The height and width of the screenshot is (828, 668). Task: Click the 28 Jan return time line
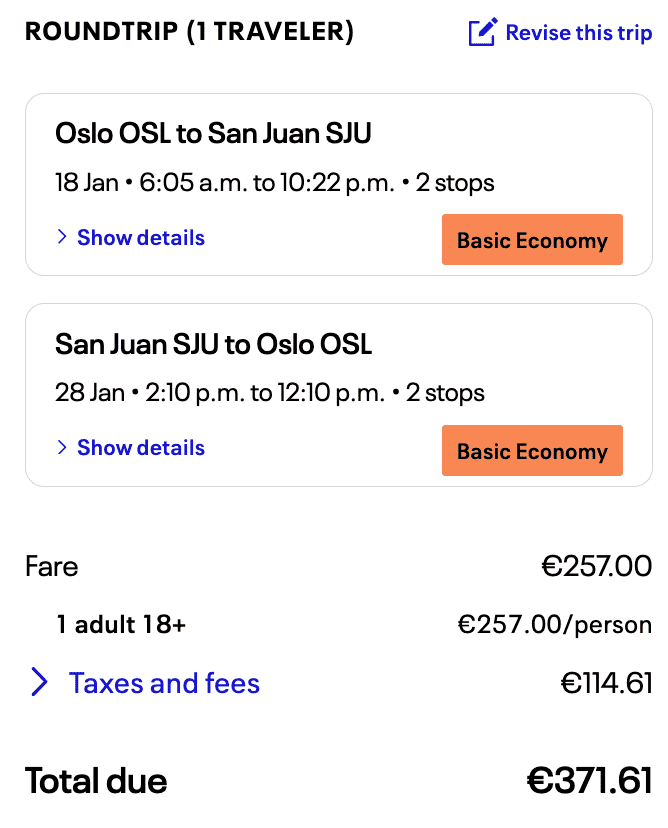pos(269,393)
